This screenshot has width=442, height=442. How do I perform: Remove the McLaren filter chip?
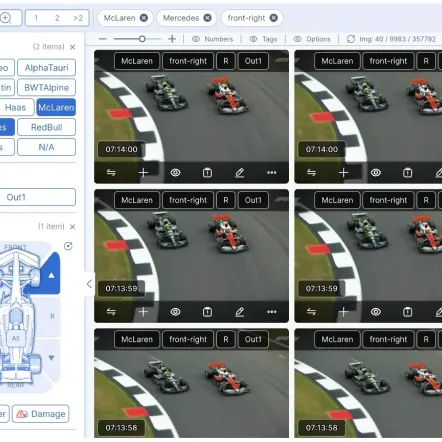[x=144, y=18]
